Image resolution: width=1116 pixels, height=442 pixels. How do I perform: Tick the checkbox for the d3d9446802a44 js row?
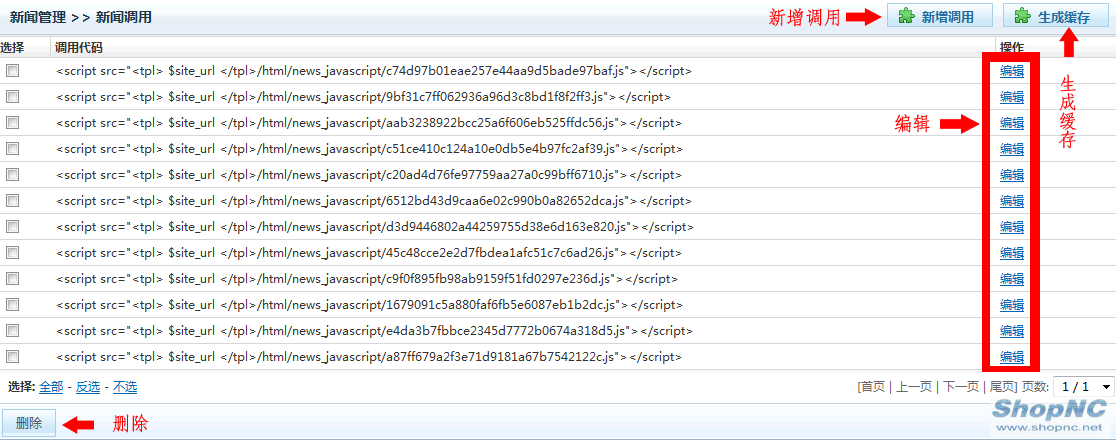tap(13, 226)
